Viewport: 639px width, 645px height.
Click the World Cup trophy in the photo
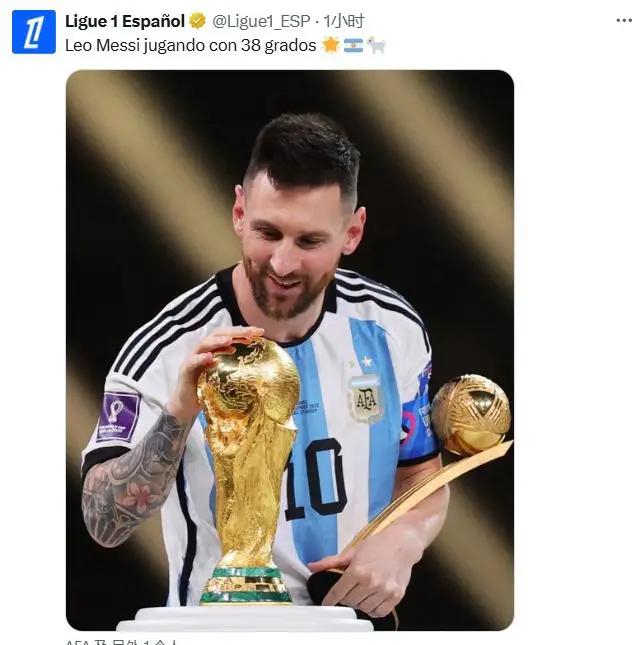[x=247, y=469]
